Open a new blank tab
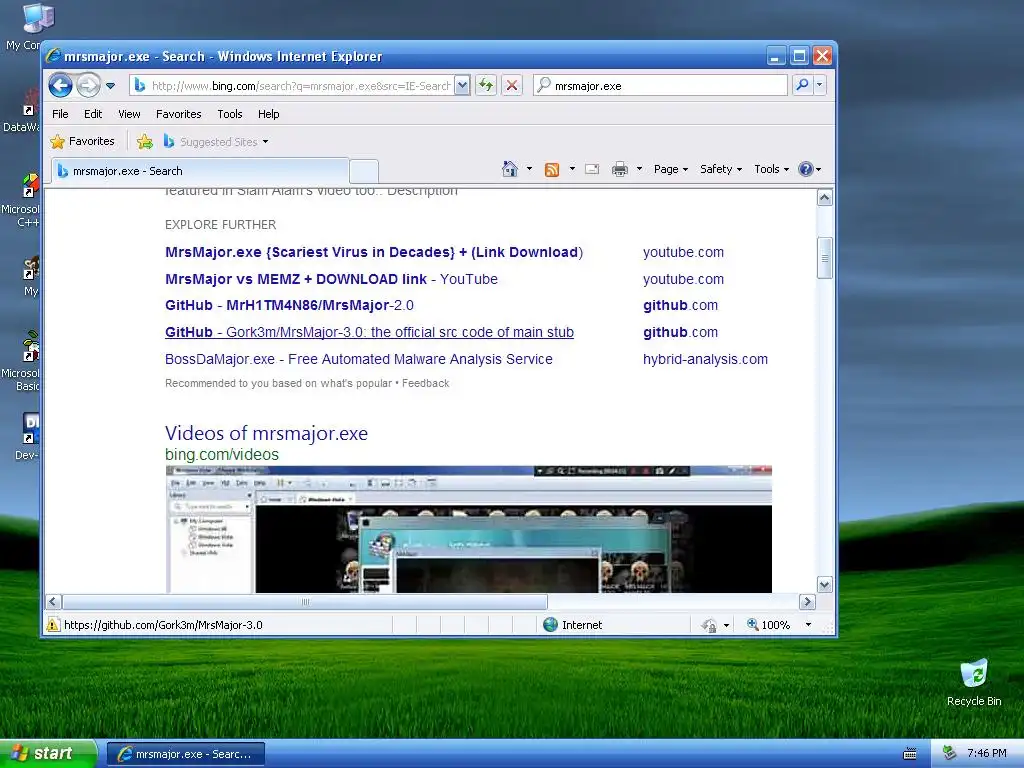 [x=364, y=171]
